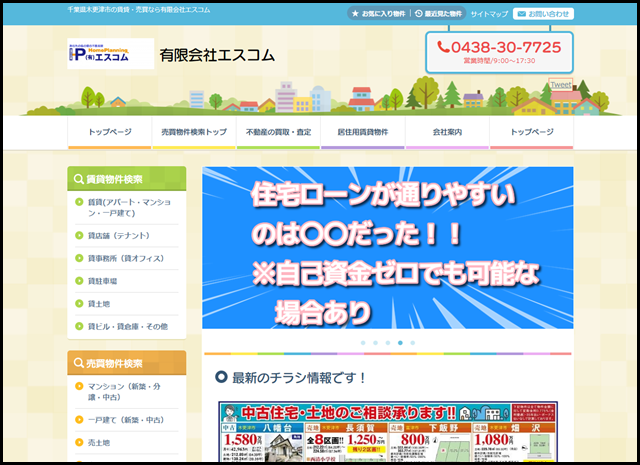Screen dimensions: 640x465
Task: Click the Home Planning エスコム logo
Action: (111, 53)
